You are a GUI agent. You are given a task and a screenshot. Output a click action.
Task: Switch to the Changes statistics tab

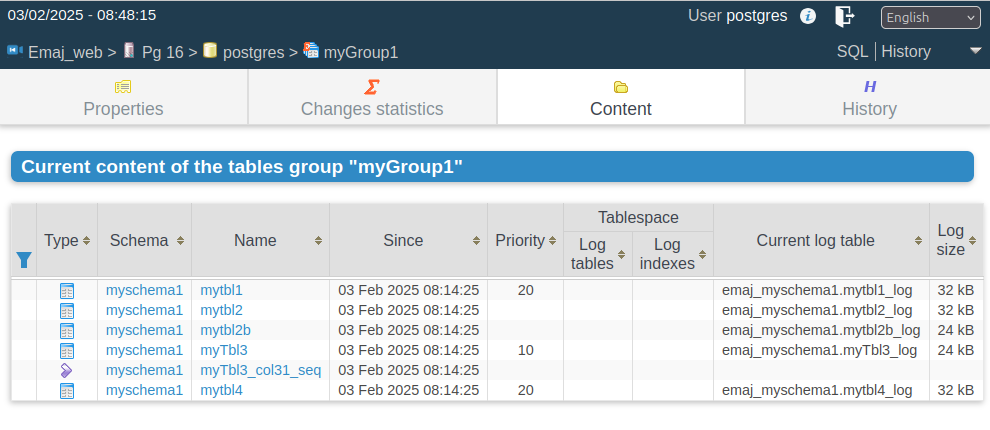click(x=372, y=97)
